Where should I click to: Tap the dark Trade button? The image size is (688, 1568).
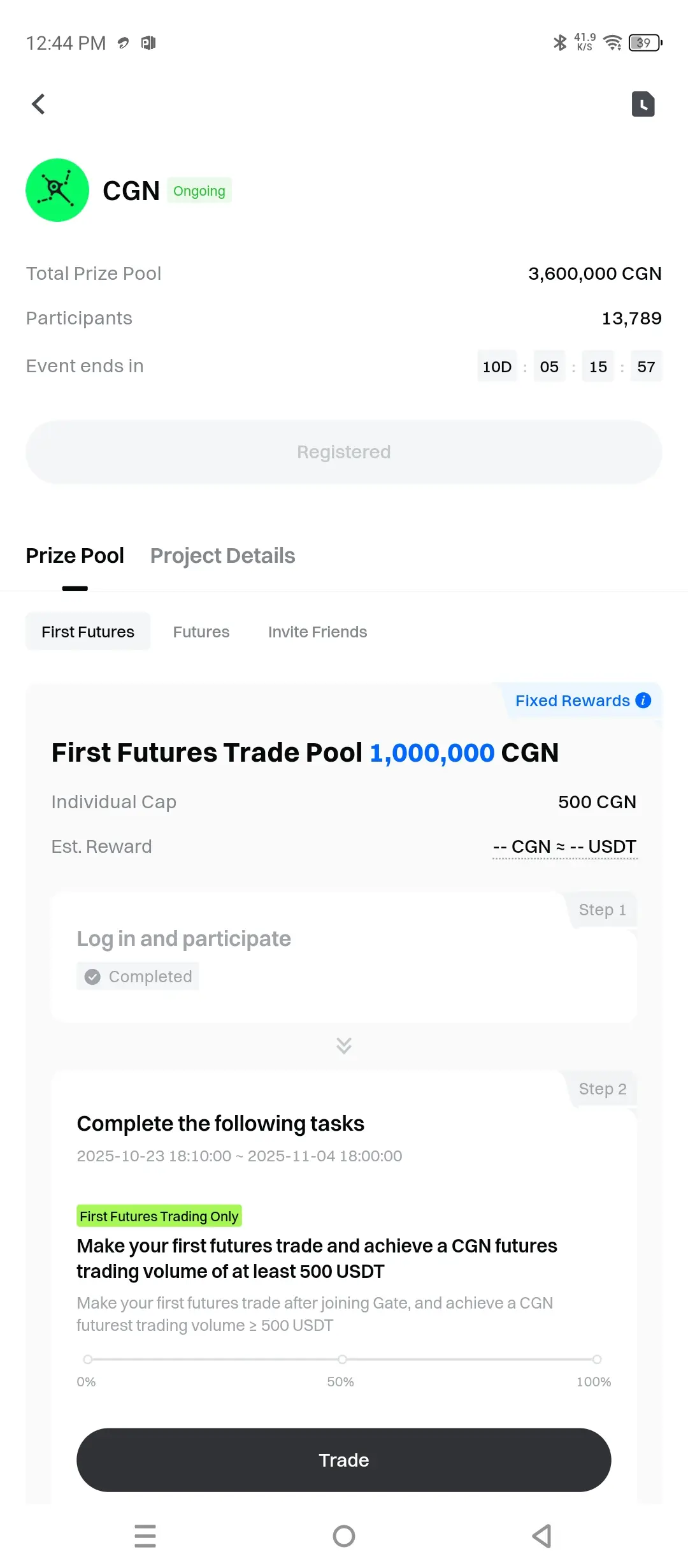point(344,1460)
